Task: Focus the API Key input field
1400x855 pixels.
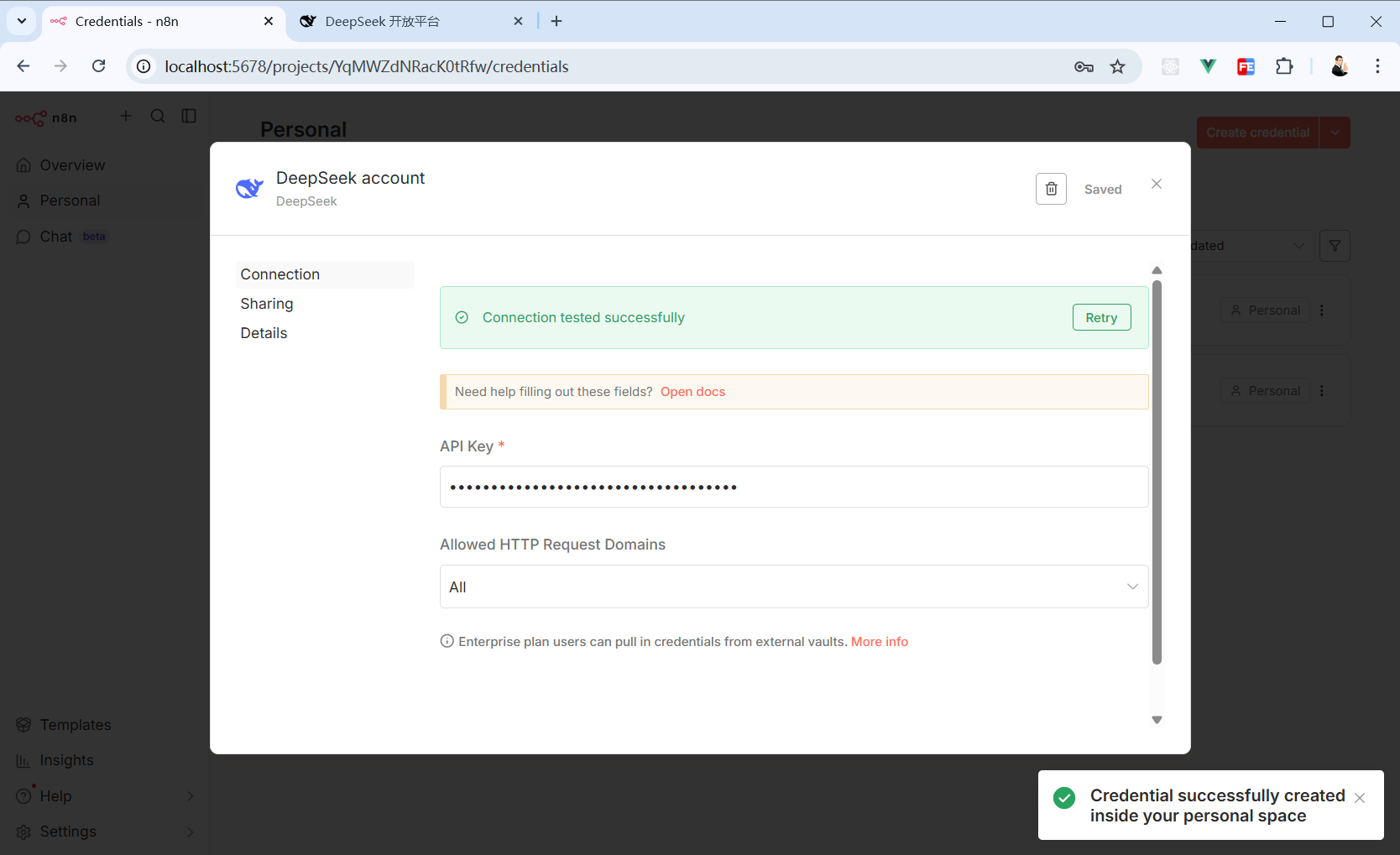Action: 793,487
